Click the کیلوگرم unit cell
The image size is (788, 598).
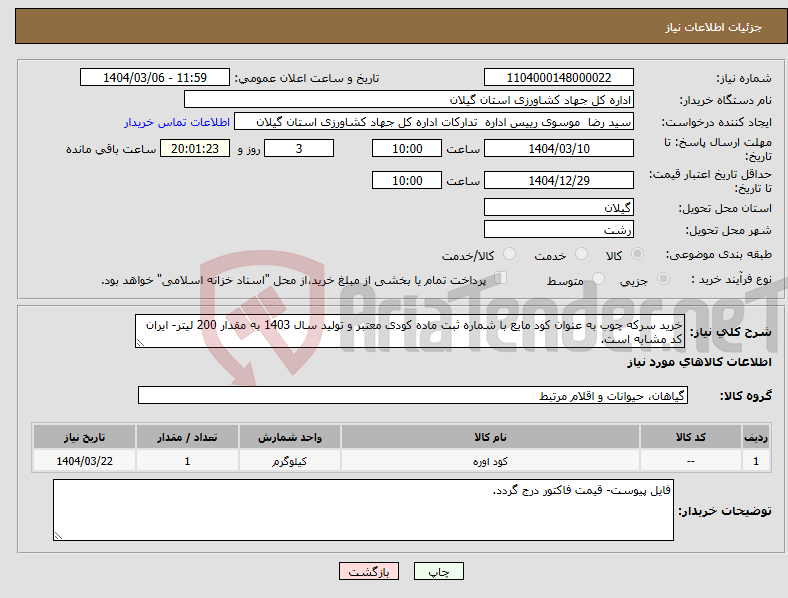click(x=290, y=461)
